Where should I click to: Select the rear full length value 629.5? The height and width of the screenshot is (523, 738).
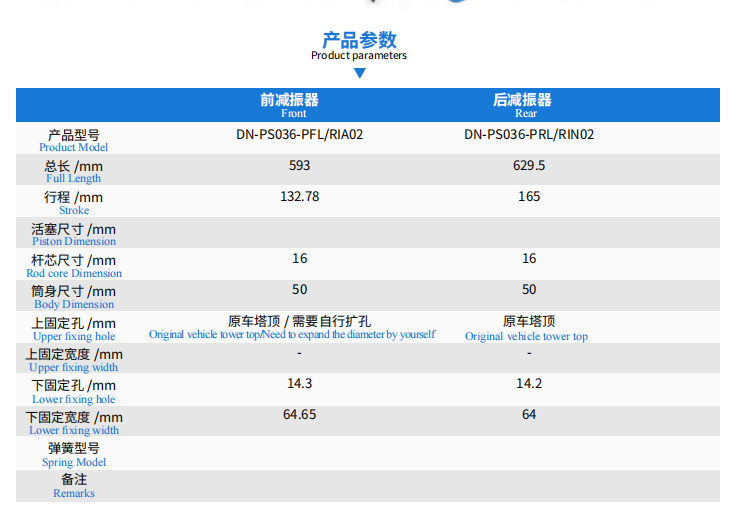pos(529,165)
